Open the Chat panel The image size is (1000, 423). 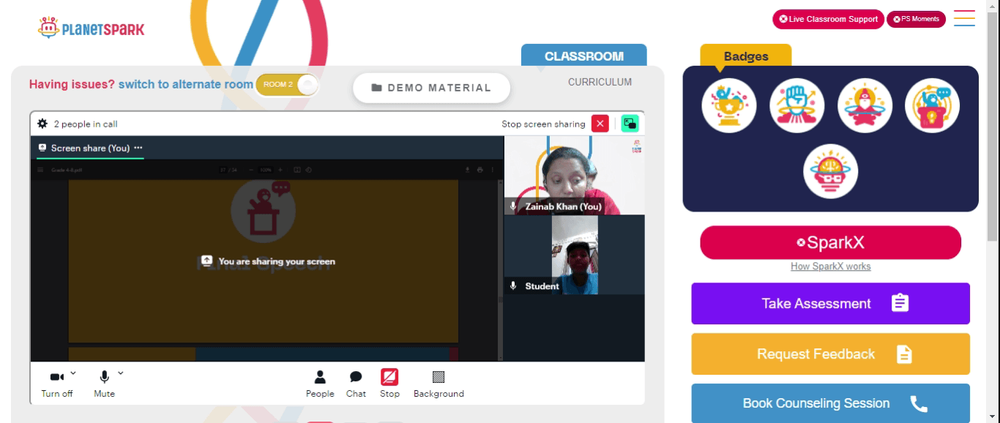coord(356,384)
